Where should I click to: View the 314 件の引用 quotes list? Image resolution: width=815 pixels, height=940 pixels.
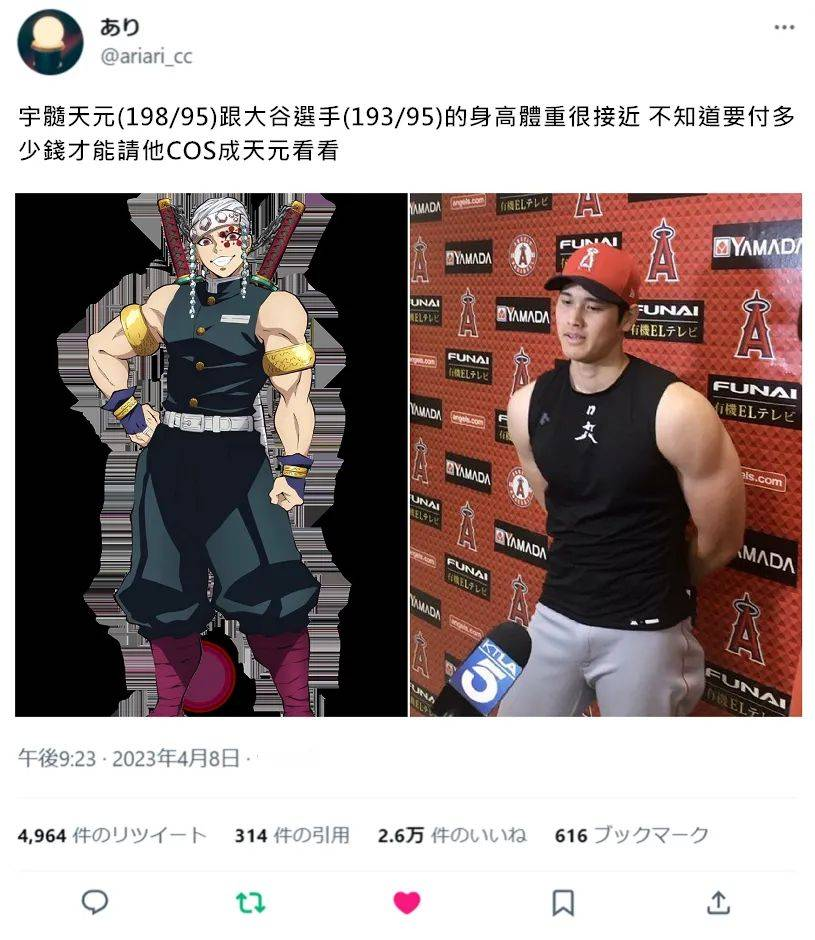[292, 835]
